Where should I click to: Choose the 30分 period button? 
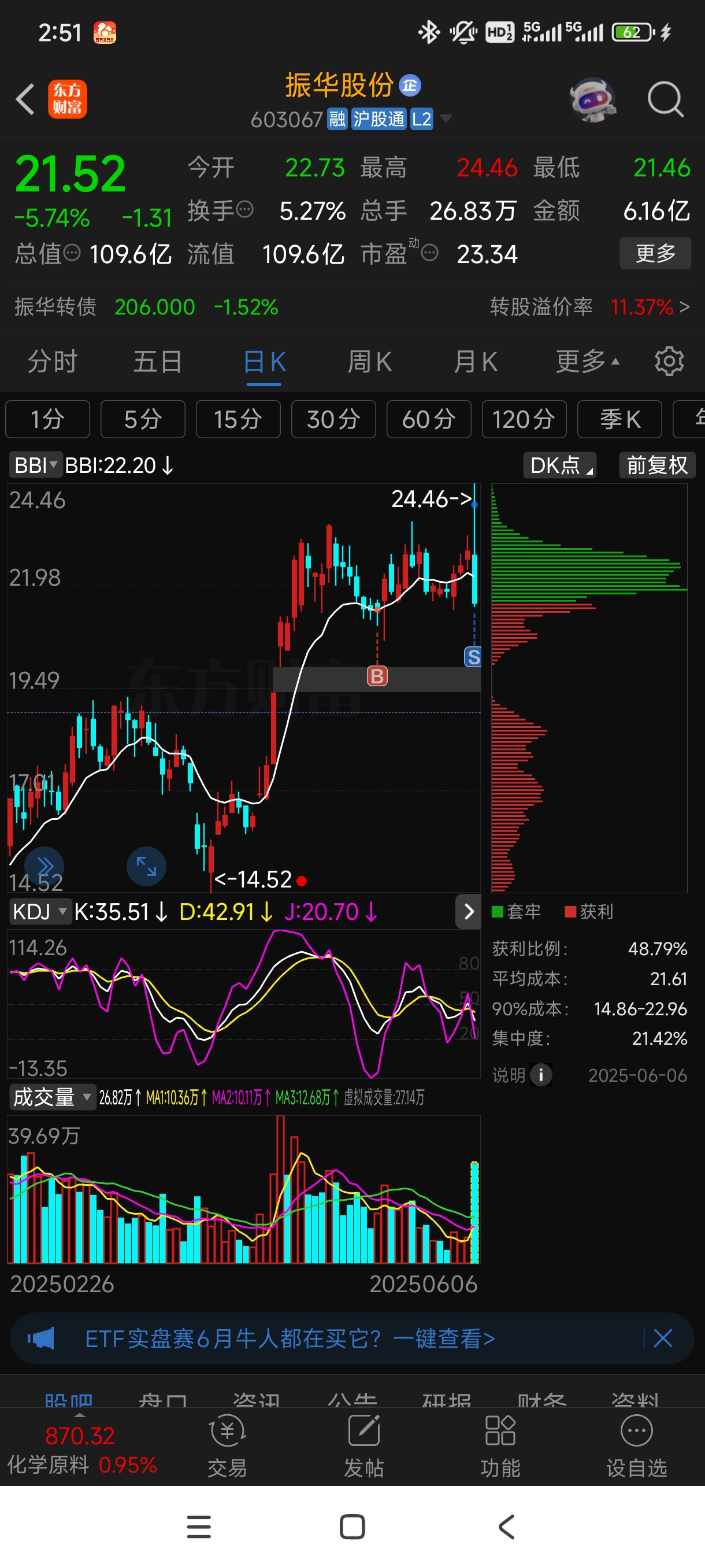click(333, 419)
